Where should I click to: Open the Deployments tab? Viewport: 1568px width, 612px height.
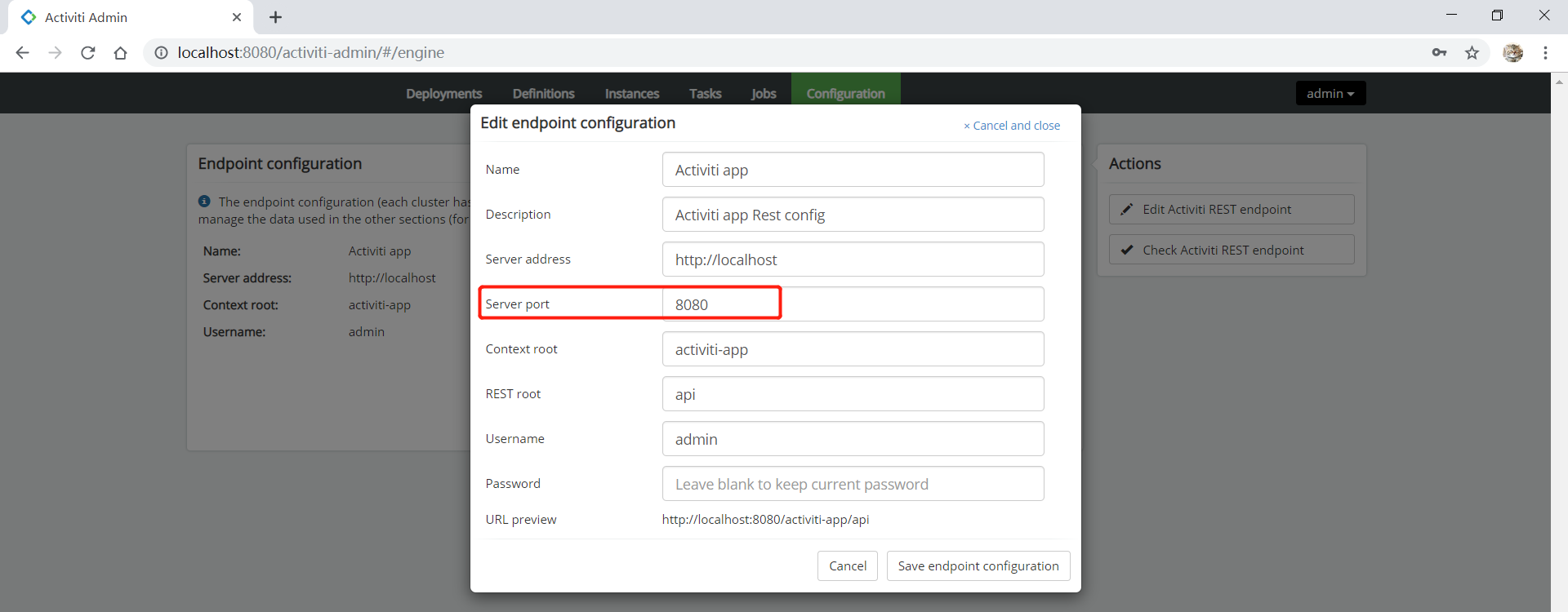[443, 94]
